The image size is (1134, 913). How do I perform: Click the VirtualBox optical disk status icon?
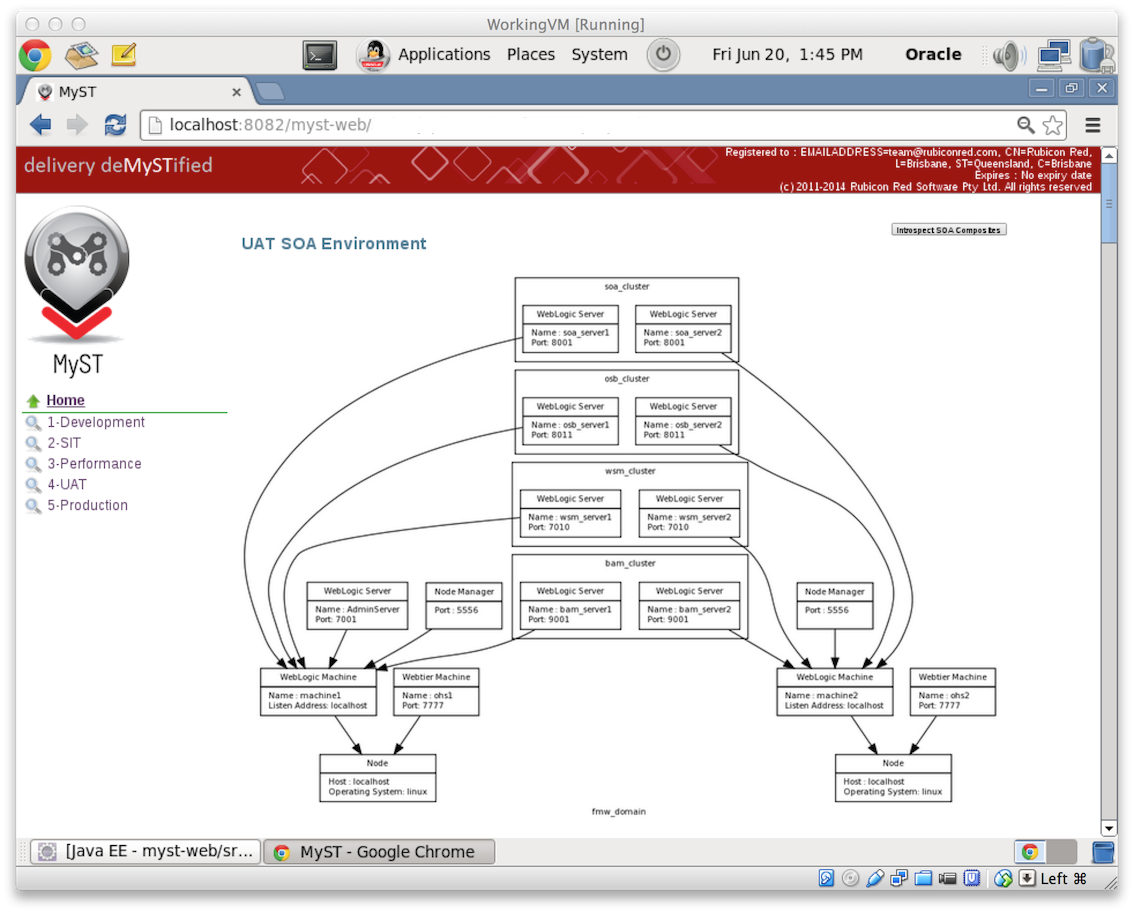click(851, 878)
